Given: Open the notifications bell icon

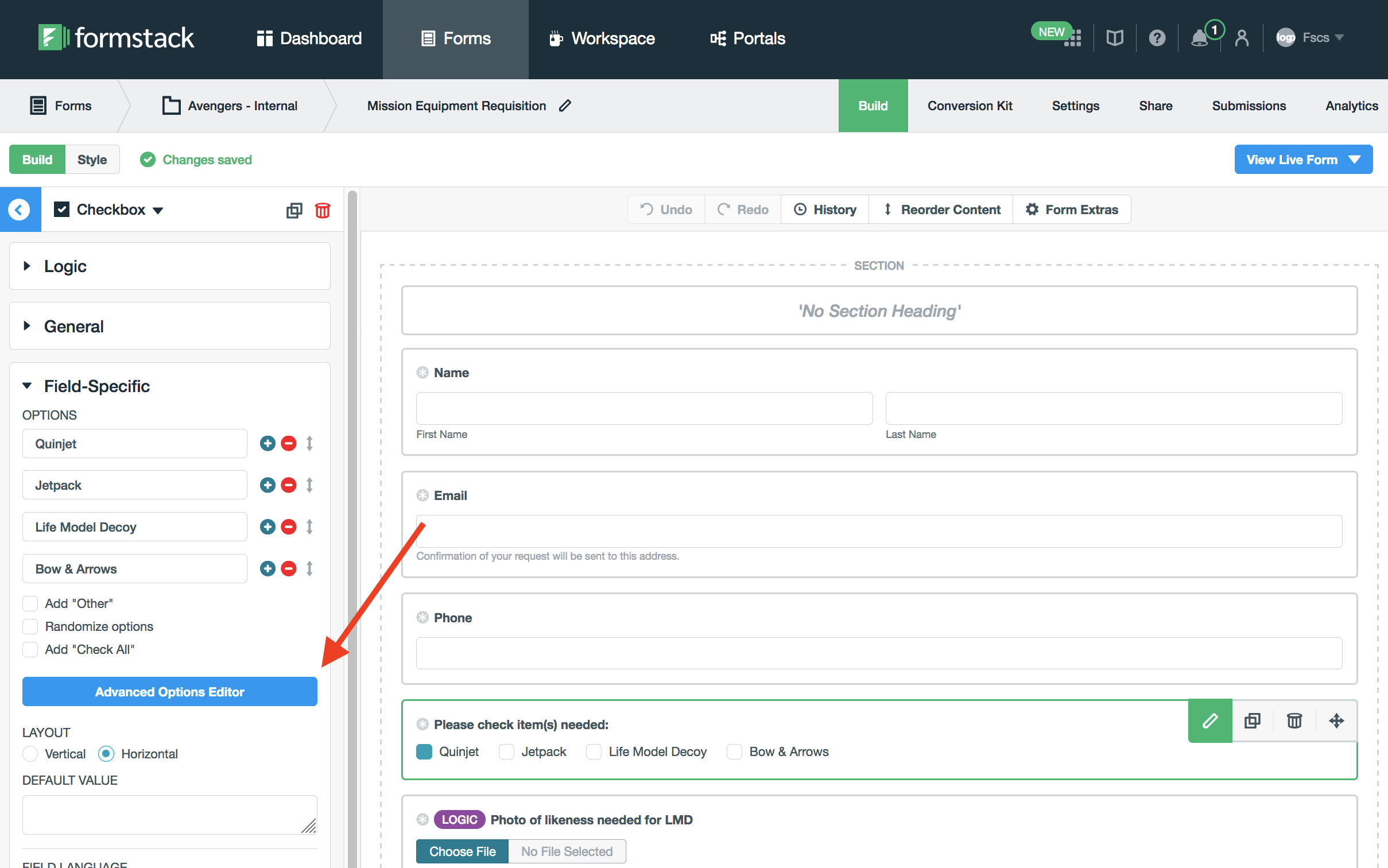Looking at the screenshot, I should (1199, 38).
